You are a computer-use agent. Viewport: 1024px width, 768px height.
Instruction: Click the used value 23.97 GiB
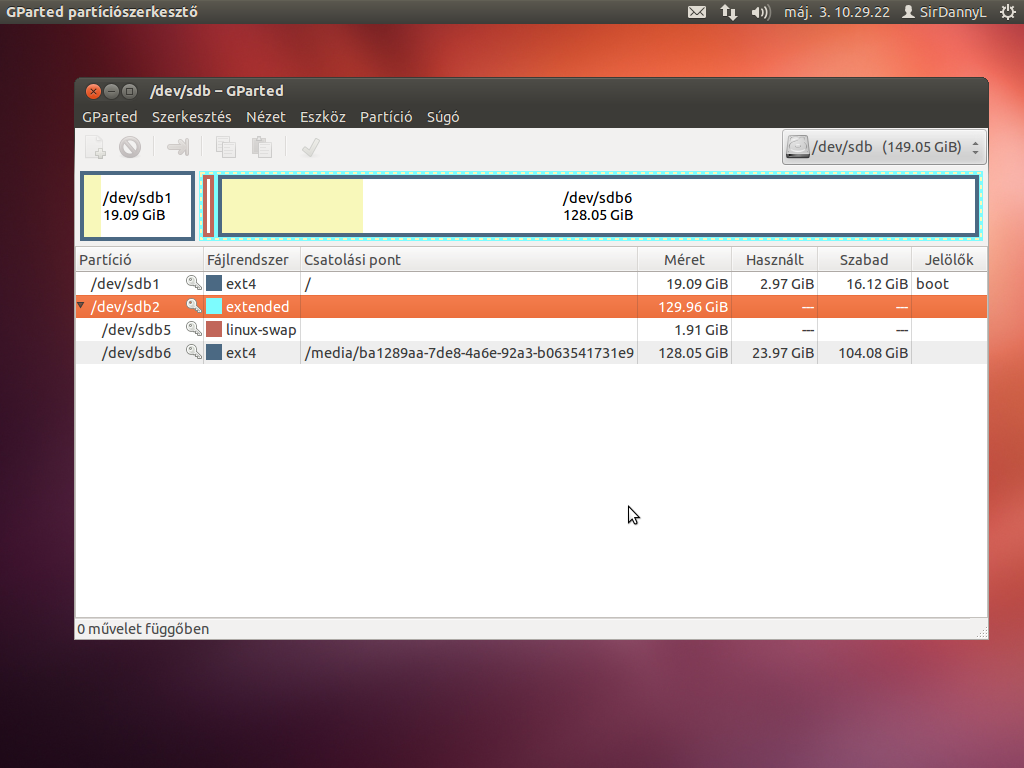click(783, 353)
